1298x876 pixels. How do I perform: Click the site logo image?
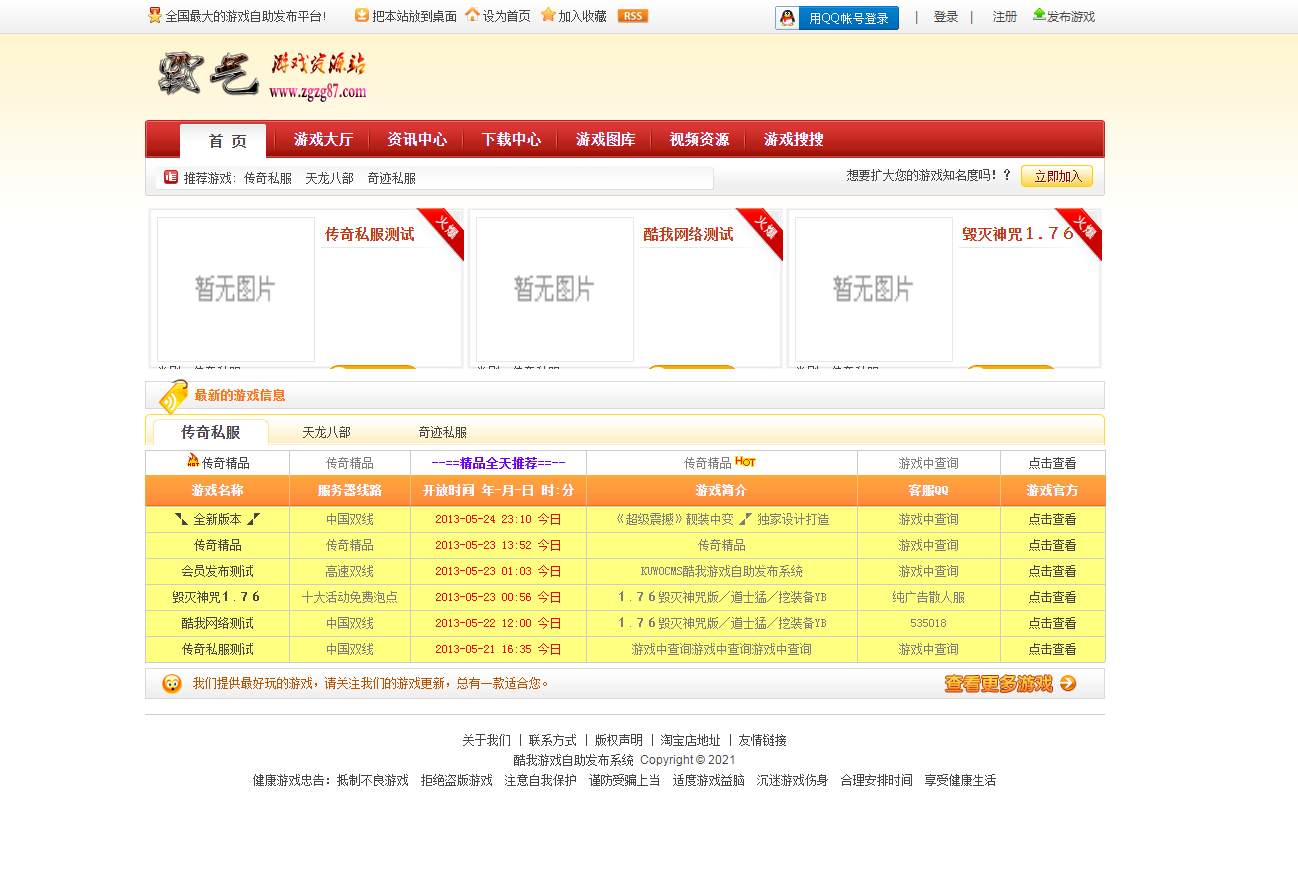pos(262,76)
